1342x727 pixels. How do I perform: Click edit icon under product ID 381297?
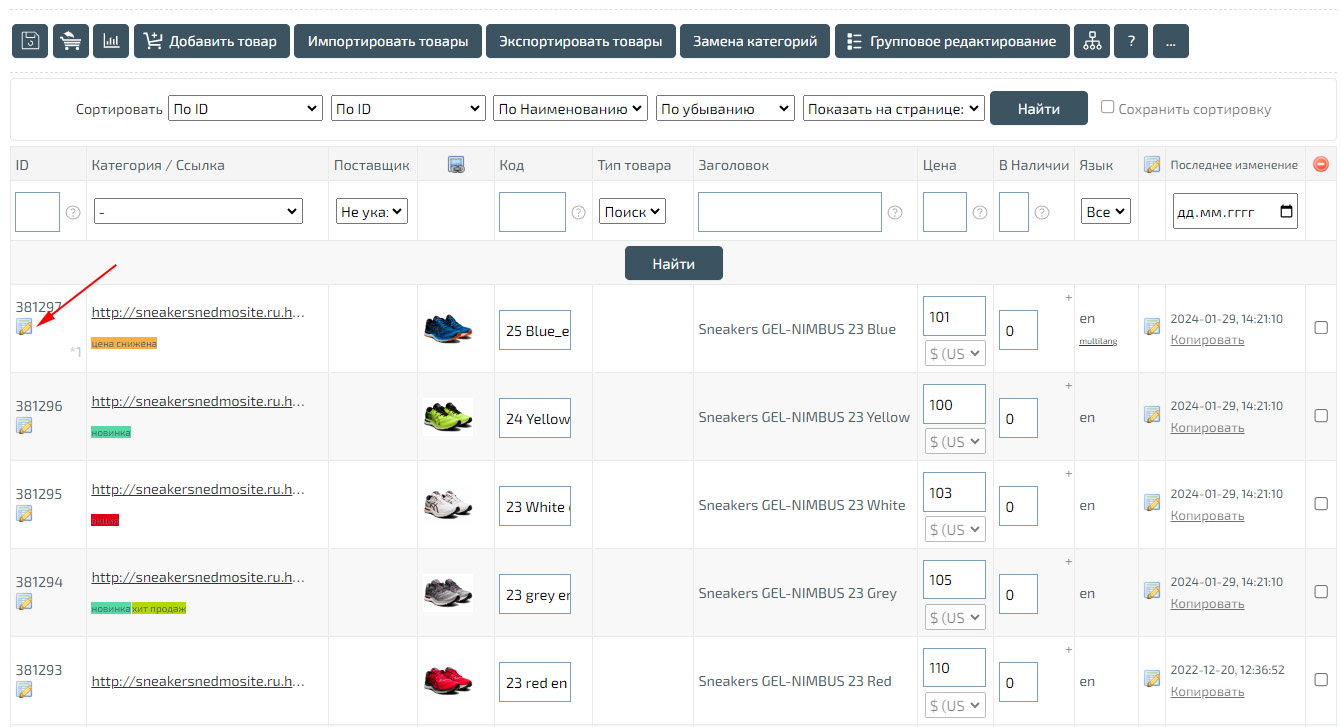[x=24, y=326]
